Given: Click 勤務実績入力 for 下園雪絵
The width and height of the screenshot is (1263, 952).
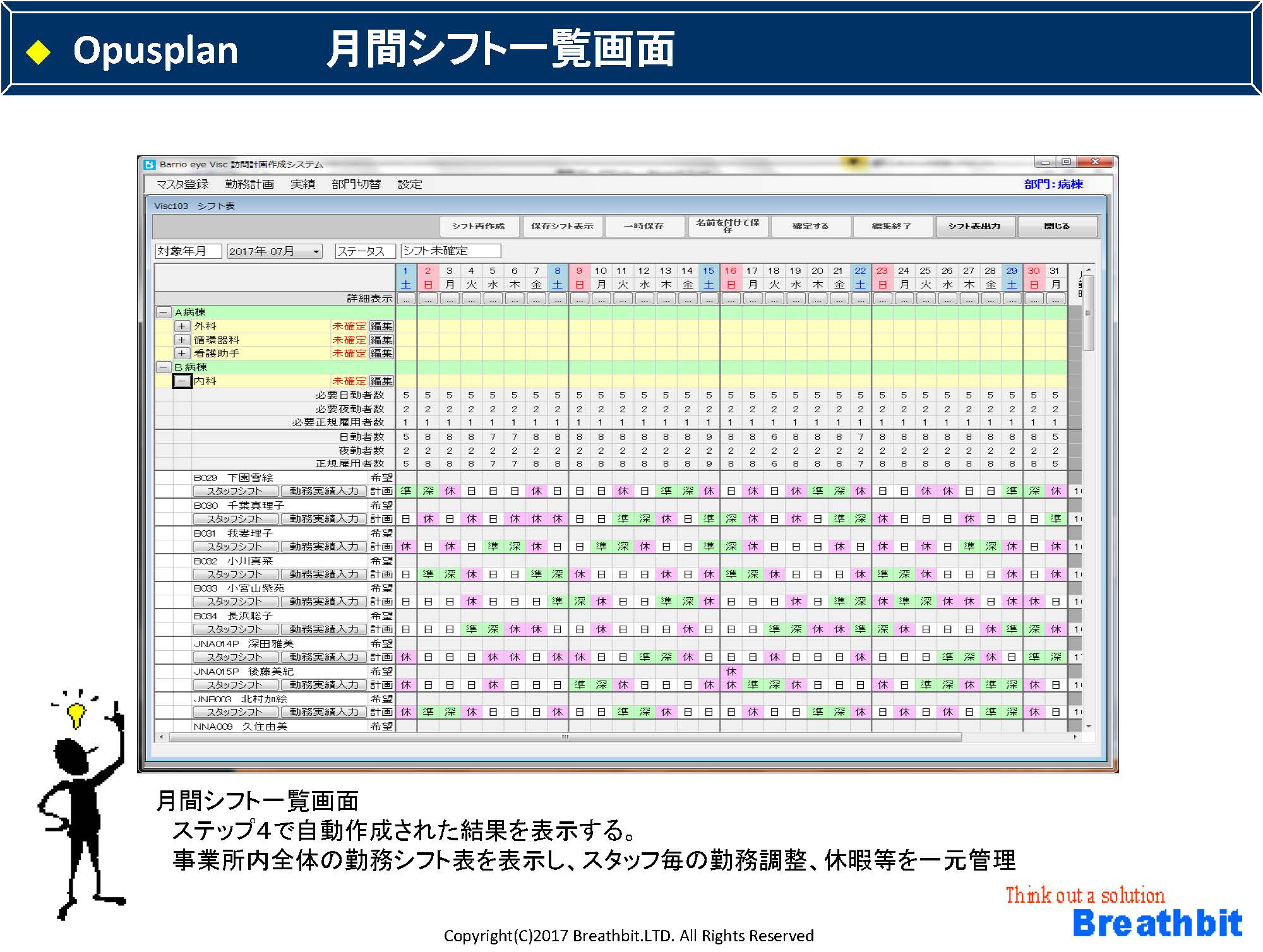Looking at the screenshot, I should pyautogui.click(x=323, y=491).
